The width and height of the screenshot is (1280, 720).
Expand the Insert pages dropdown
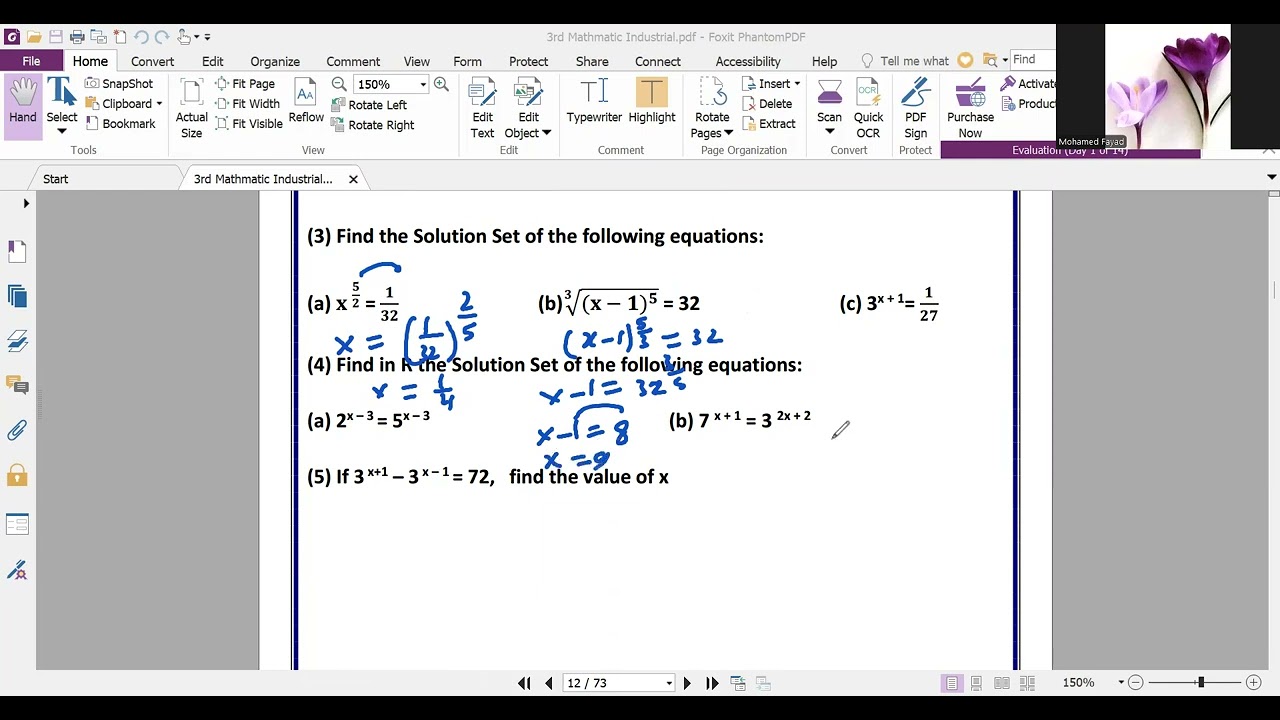tap(797, 84)
